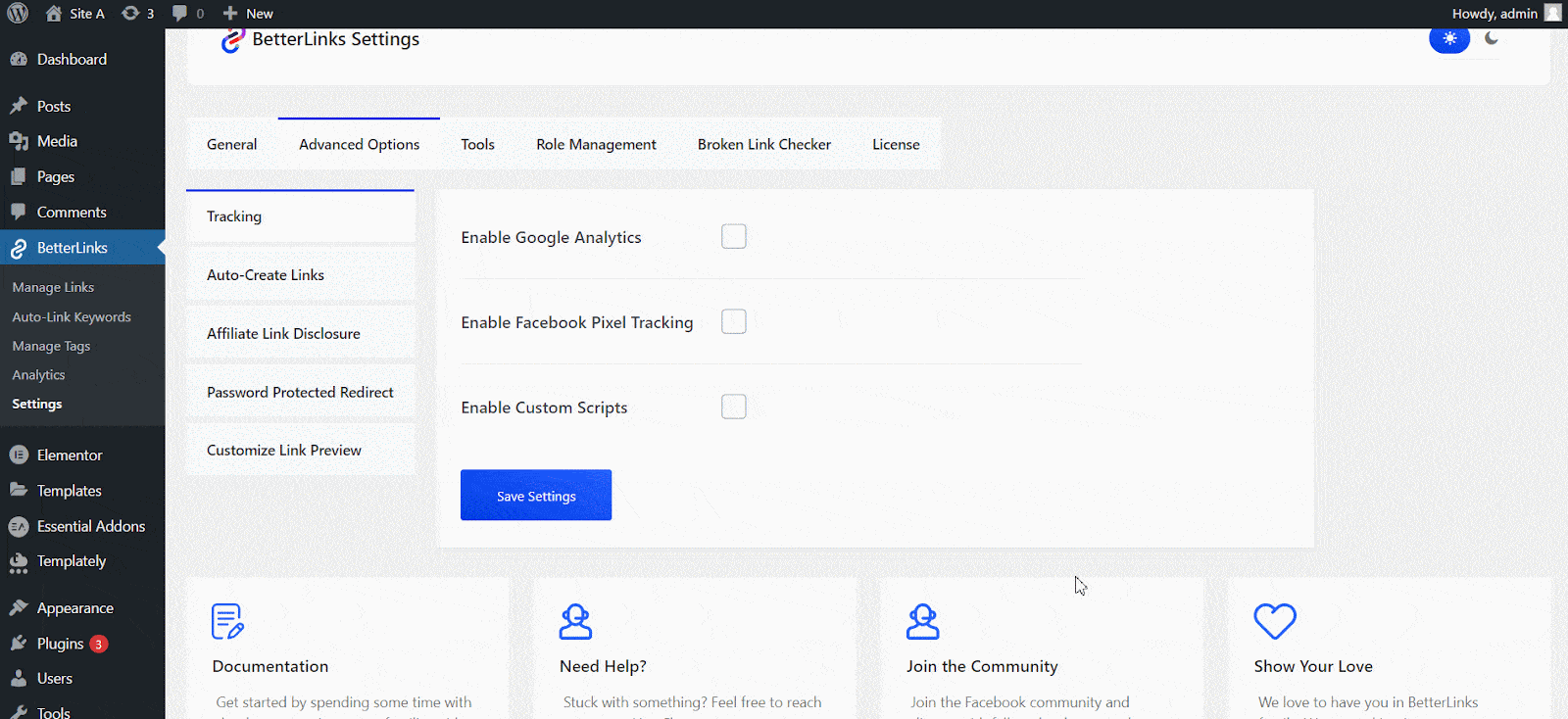Click the Tools wrench icon in sidebar
Image resolution: width=1568 pixels, height=719 pixels.
[19, 712]
